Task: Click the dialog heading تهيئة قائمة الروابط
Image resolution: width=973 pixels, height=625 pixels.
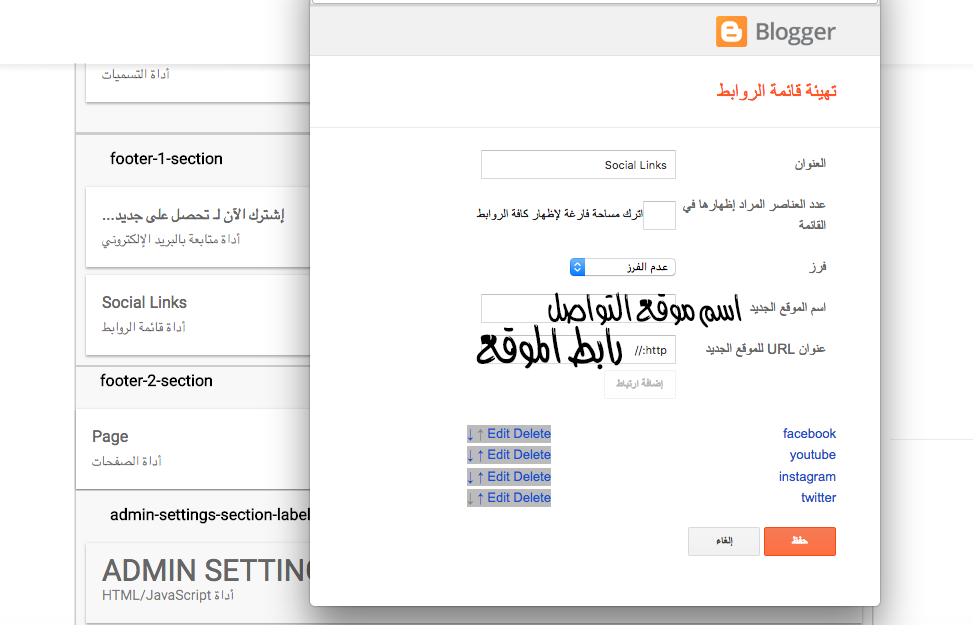Action: click(777, 91)
